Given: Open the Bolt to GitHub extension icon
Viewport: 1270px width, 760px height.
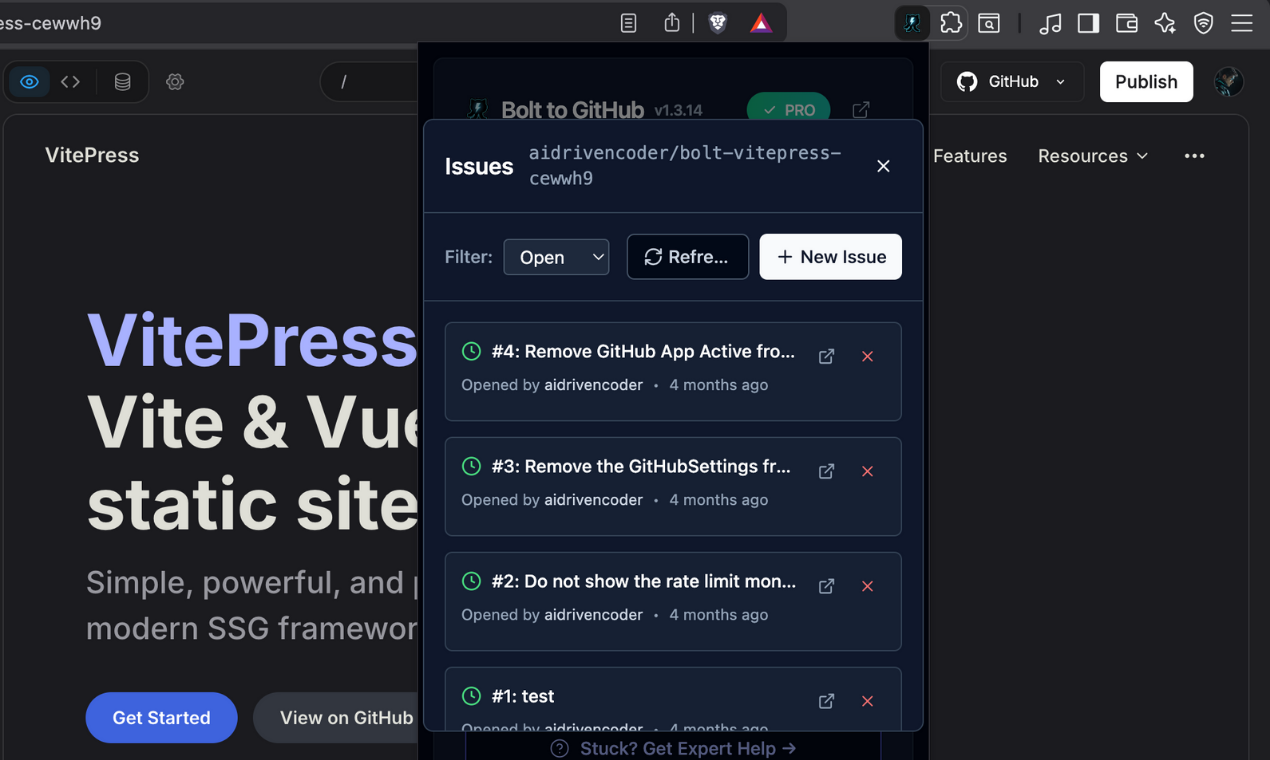Looking at the screenshot, I should (911, 22).
